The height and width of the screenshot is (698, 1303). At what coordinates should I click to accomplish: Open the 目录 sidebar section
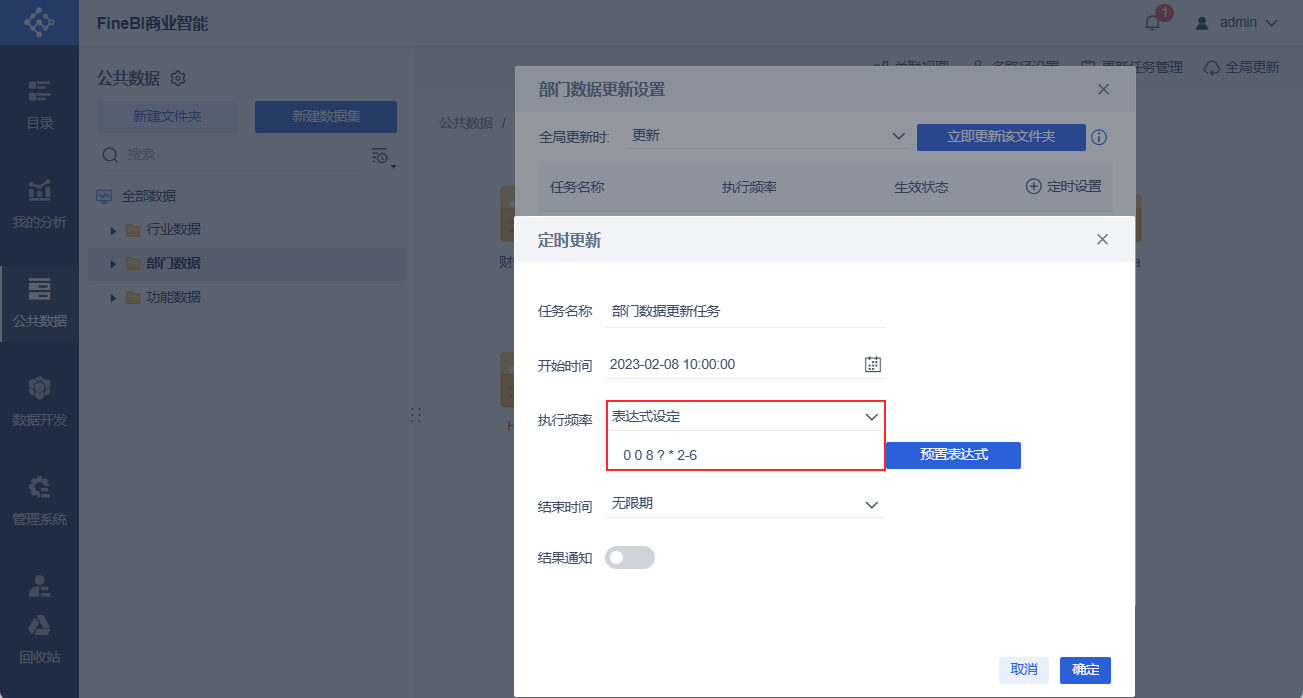[x=39, y=105]
